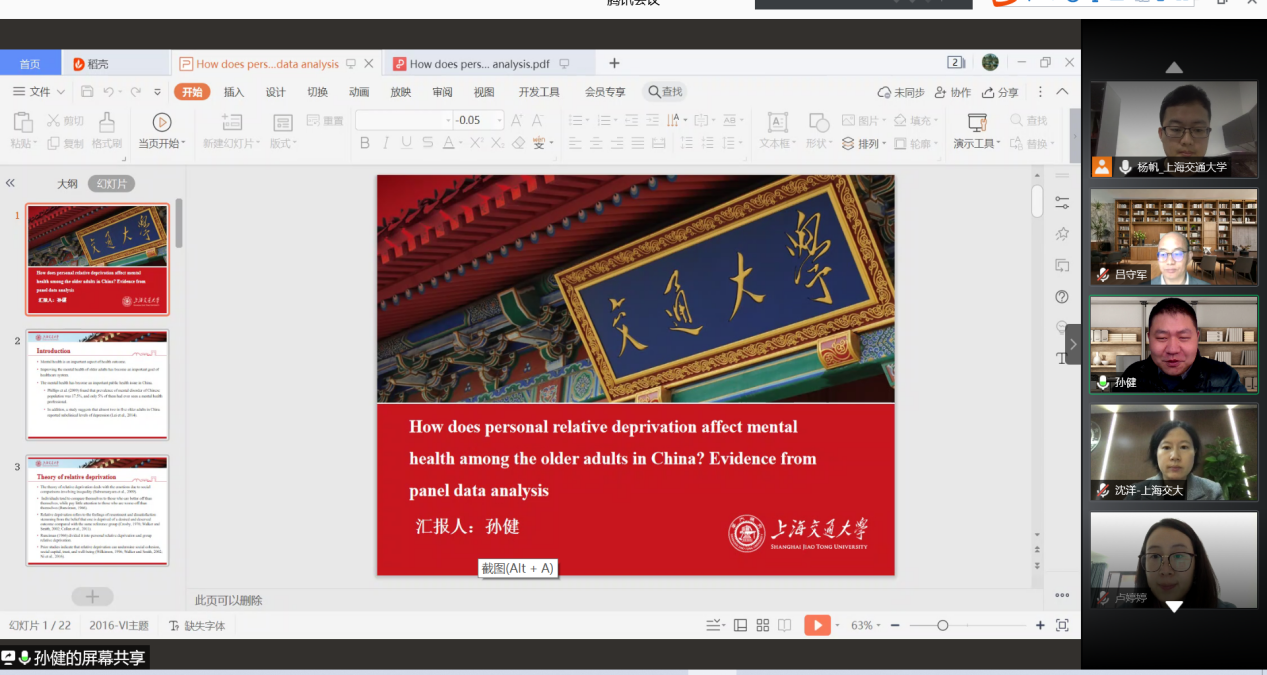Click 未同步 sync status button
The width and height of the screenshot is (1267, 675).
[901, 92]
